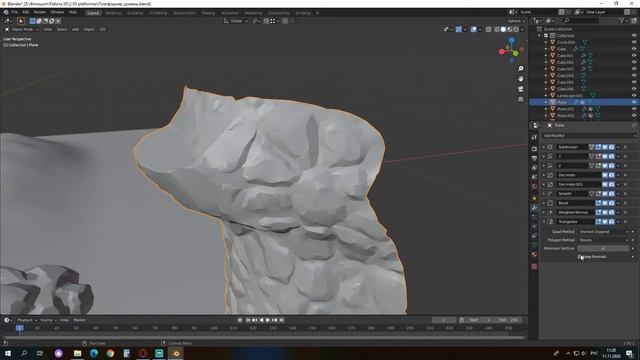Viewport: 640px width, 360px height.
Task: Open the Edit menu
Action: [x=26, y=12]
